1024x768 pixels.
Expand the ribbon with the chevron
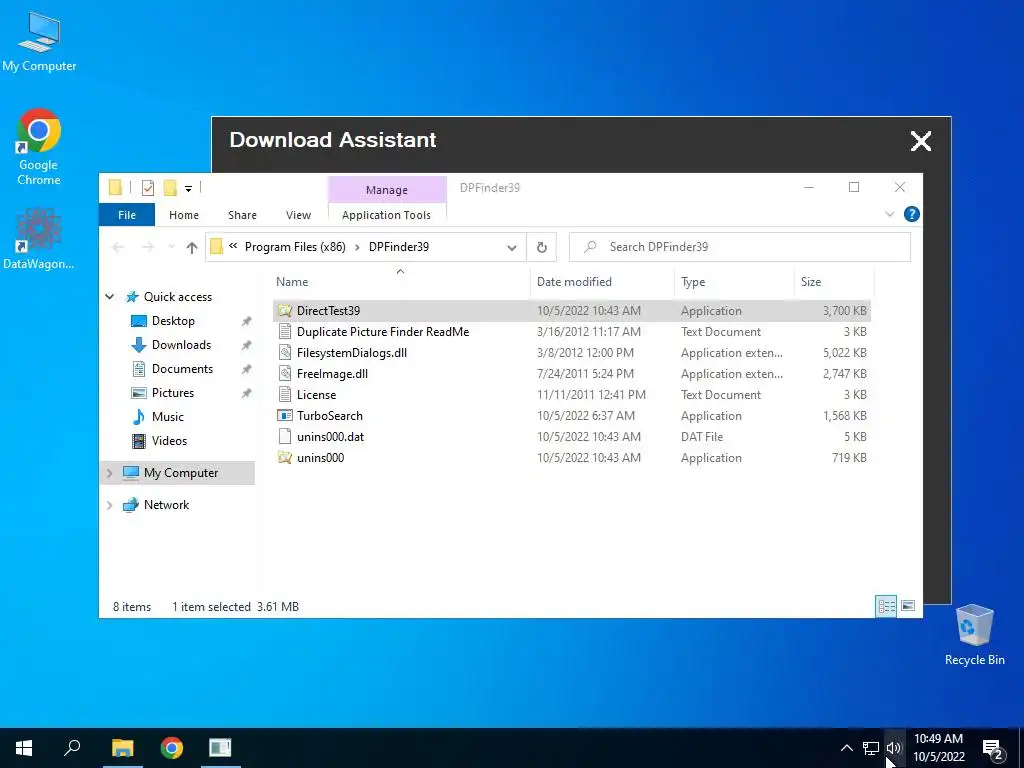click(x=889, y=214)
